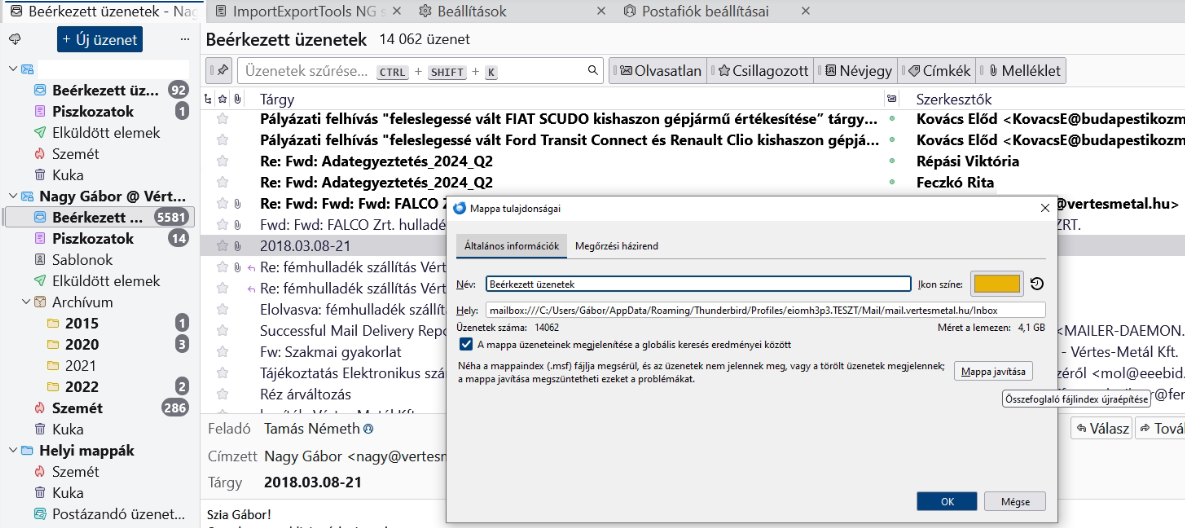Open the yellow Ikon színe swatch
Image resolution: width=1185 pixels, height=528 pixels.
[995, 284]
